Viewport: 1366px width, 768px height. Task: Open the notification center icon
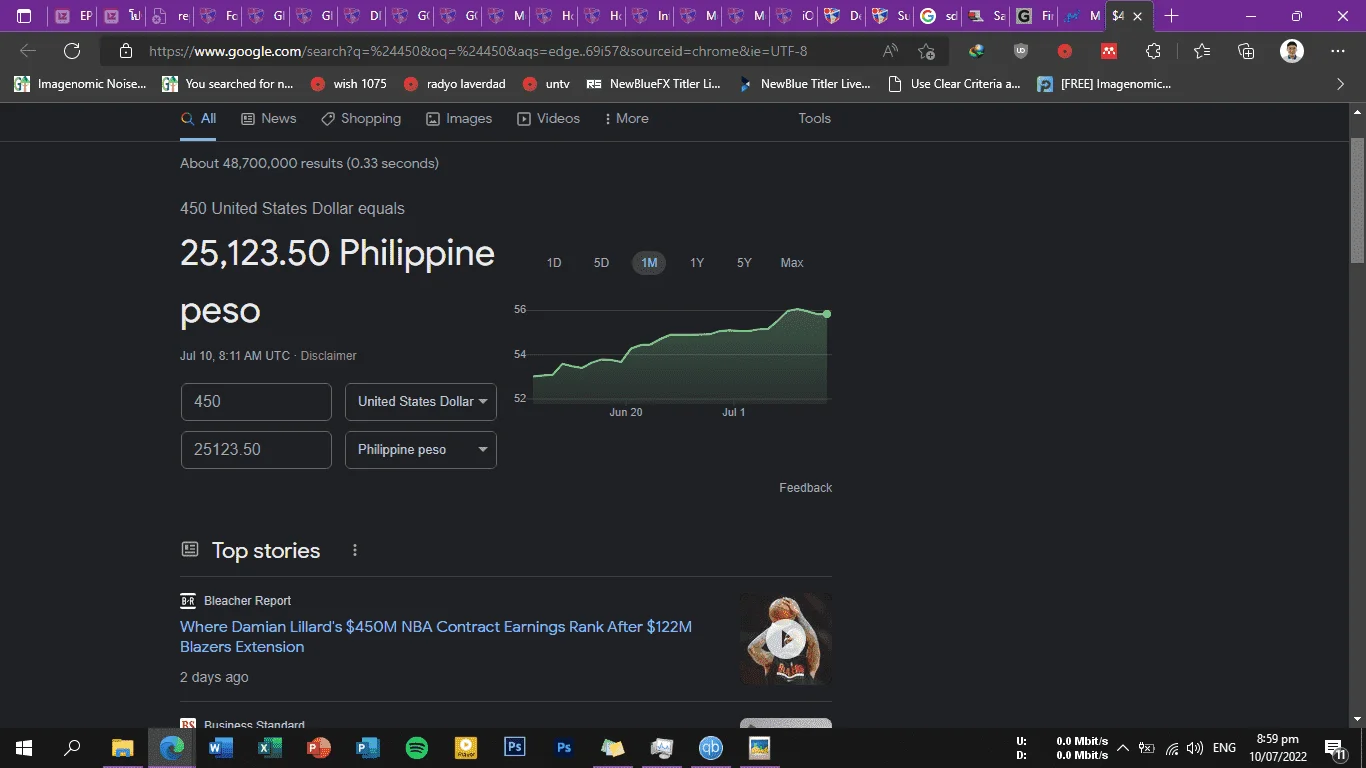coord(1334,748)
